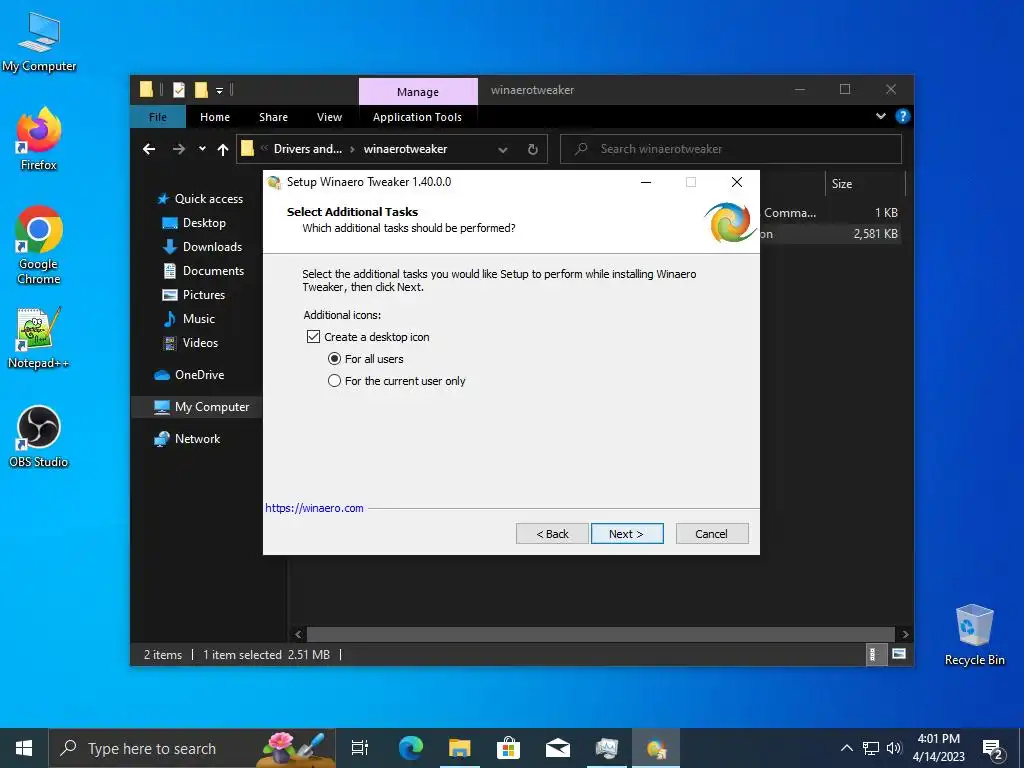Expand the Explorer ribbon chevron
The width and height of the screenshot is (1024, 768).
coord(880,116)
